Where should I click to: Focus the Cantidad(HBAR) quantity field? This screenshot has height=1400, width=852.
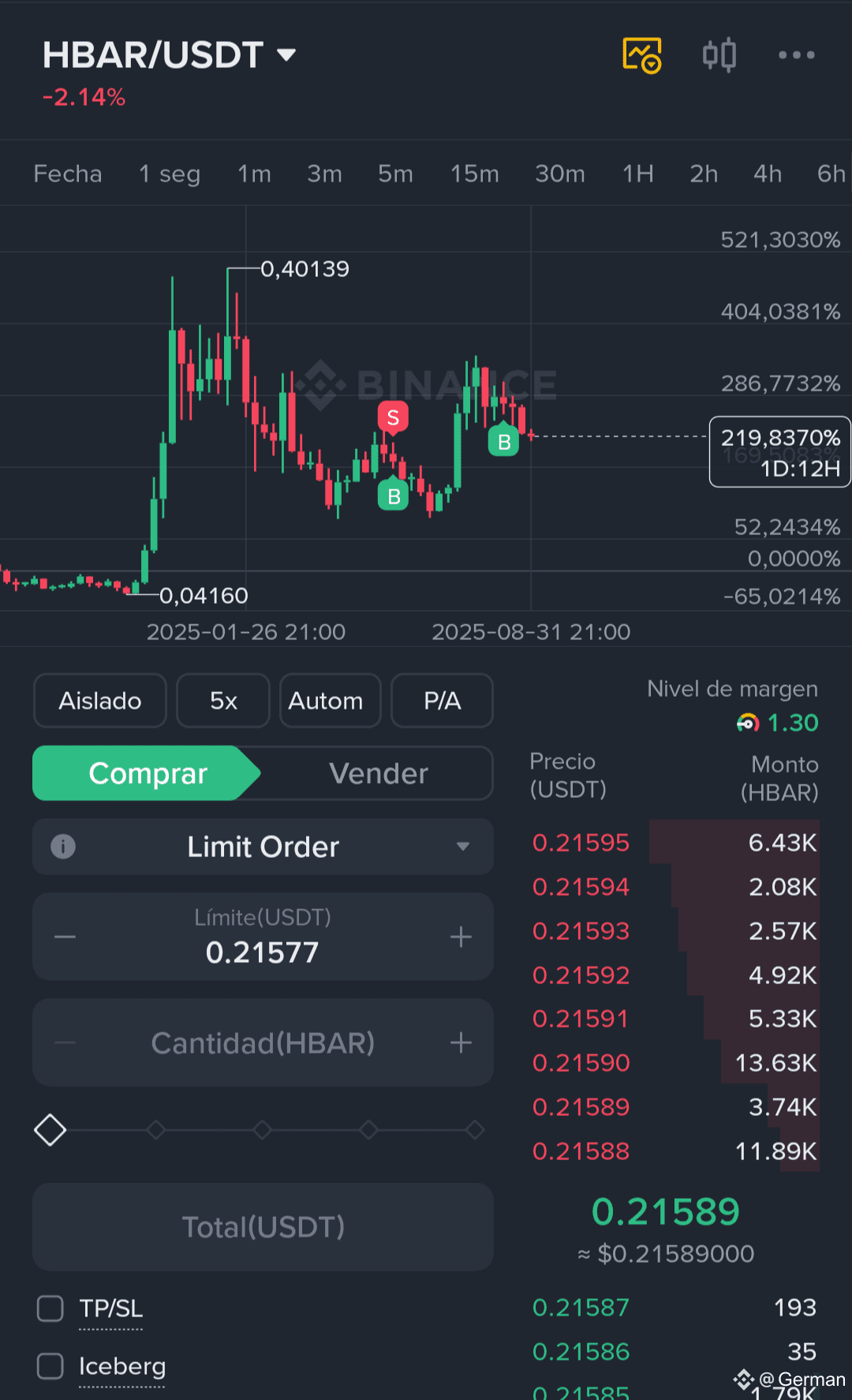263,1043
